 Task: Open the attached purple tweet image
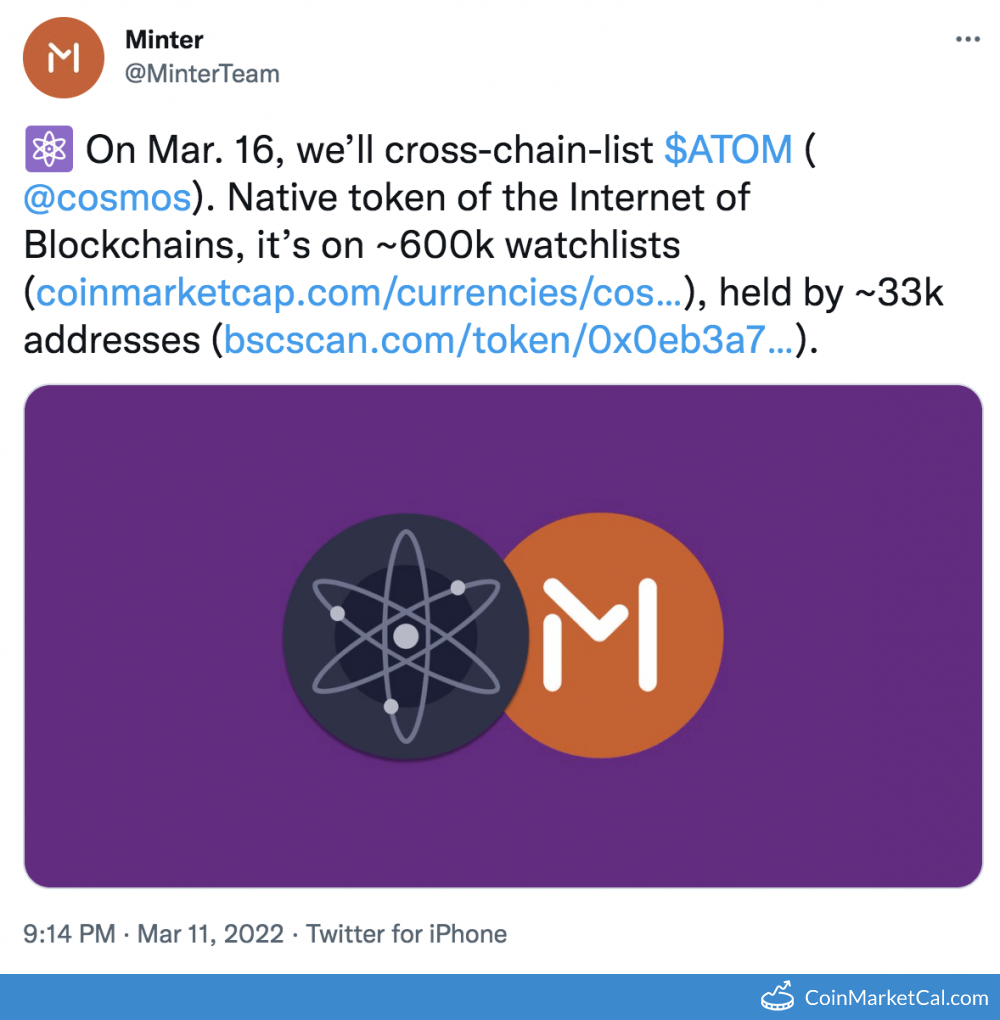(500, 636)
